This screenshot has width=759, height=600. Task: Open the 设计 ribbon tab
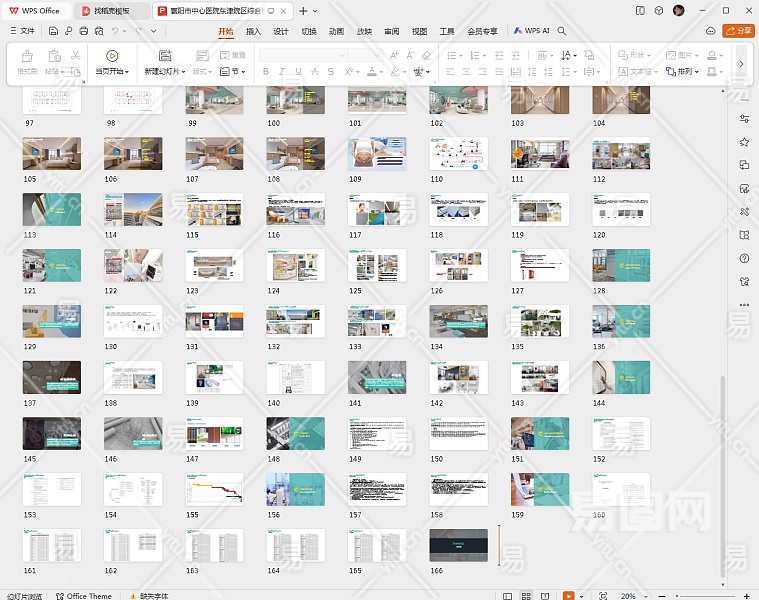(281, 31)
